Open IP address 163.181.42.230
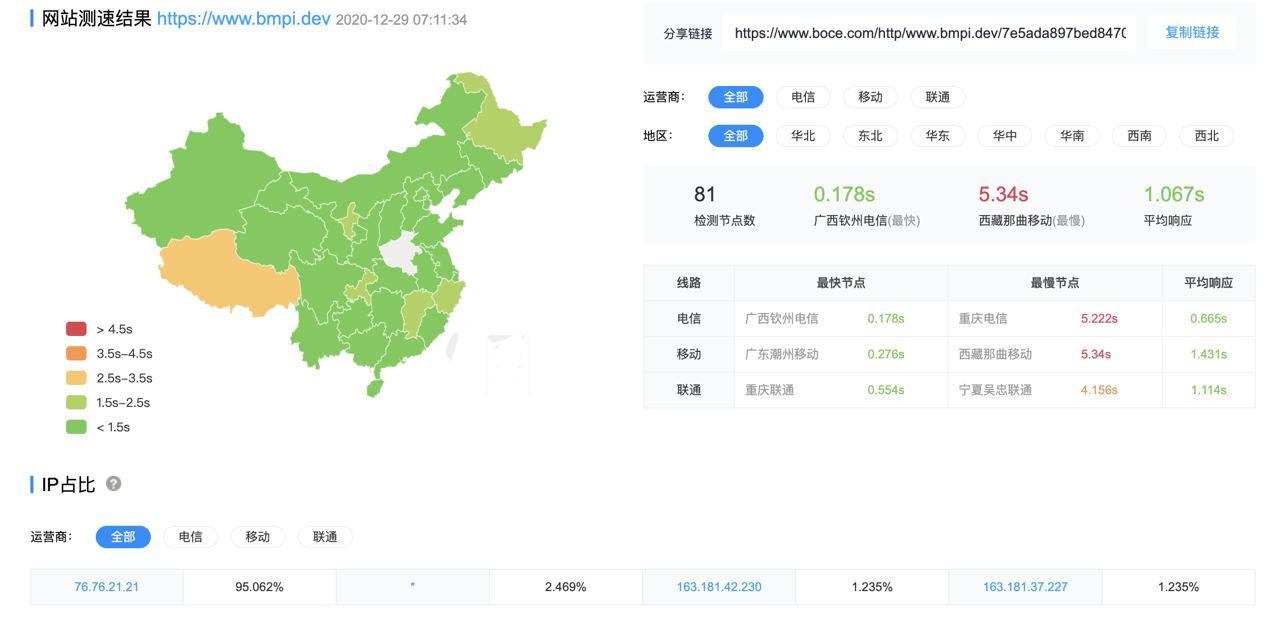This screenshot has width=1280, height=624. click(x=718, y=587)
